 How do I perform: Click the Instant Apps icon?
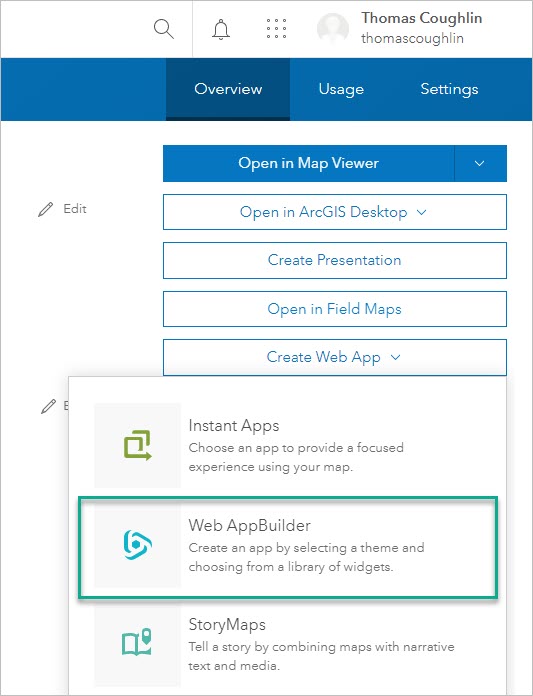click(x=138, y=445)
